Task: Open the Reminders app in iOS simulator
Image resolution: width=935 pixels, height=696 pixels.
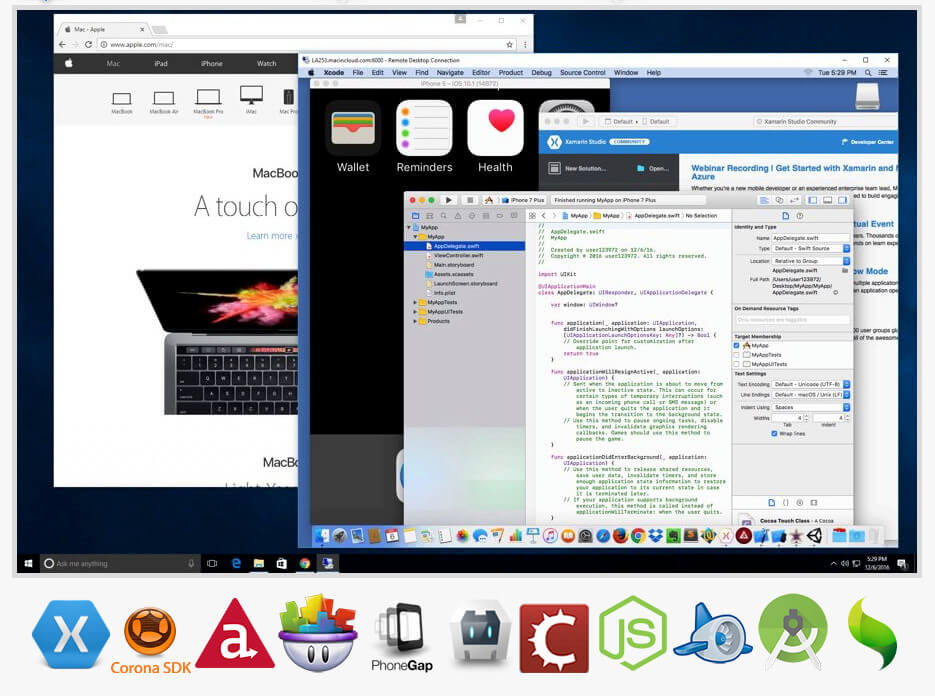Action: click(x=425, y=137)
